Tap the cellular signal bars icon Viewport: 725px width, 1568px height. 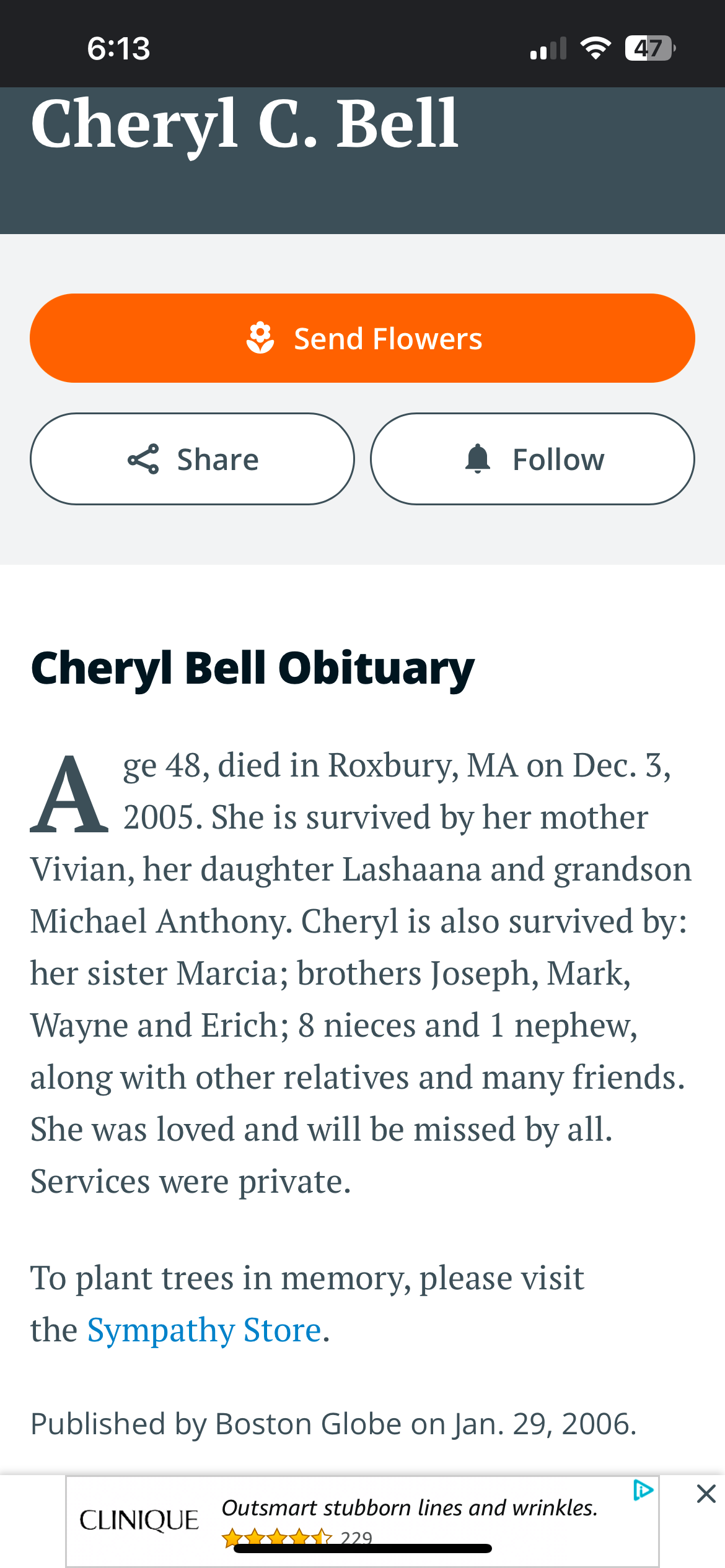548,48
